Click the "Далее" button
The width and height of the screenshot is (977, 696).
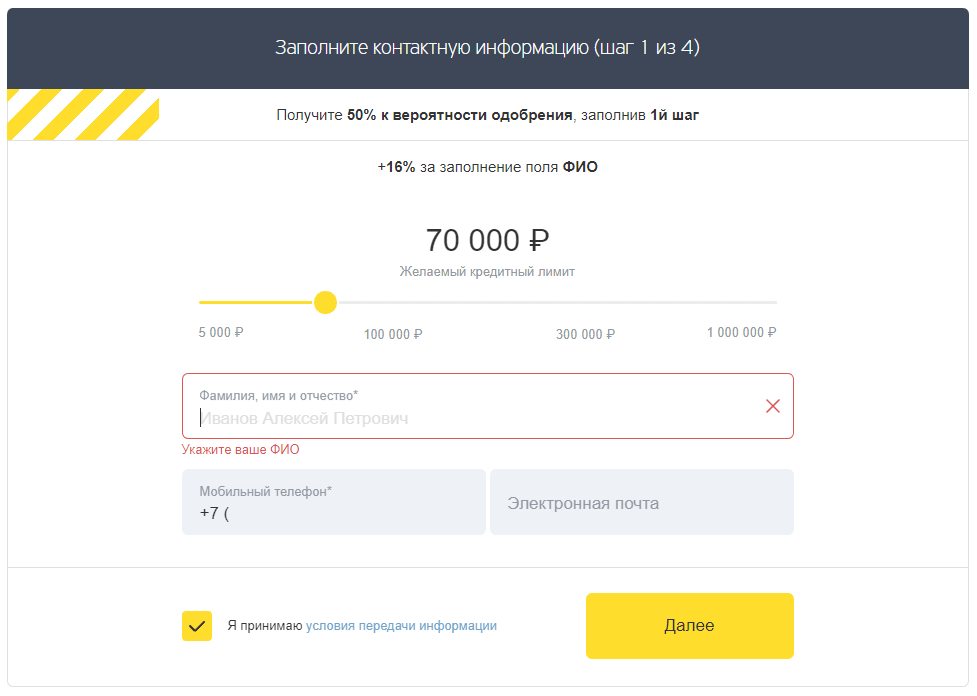tap(689, 626)
